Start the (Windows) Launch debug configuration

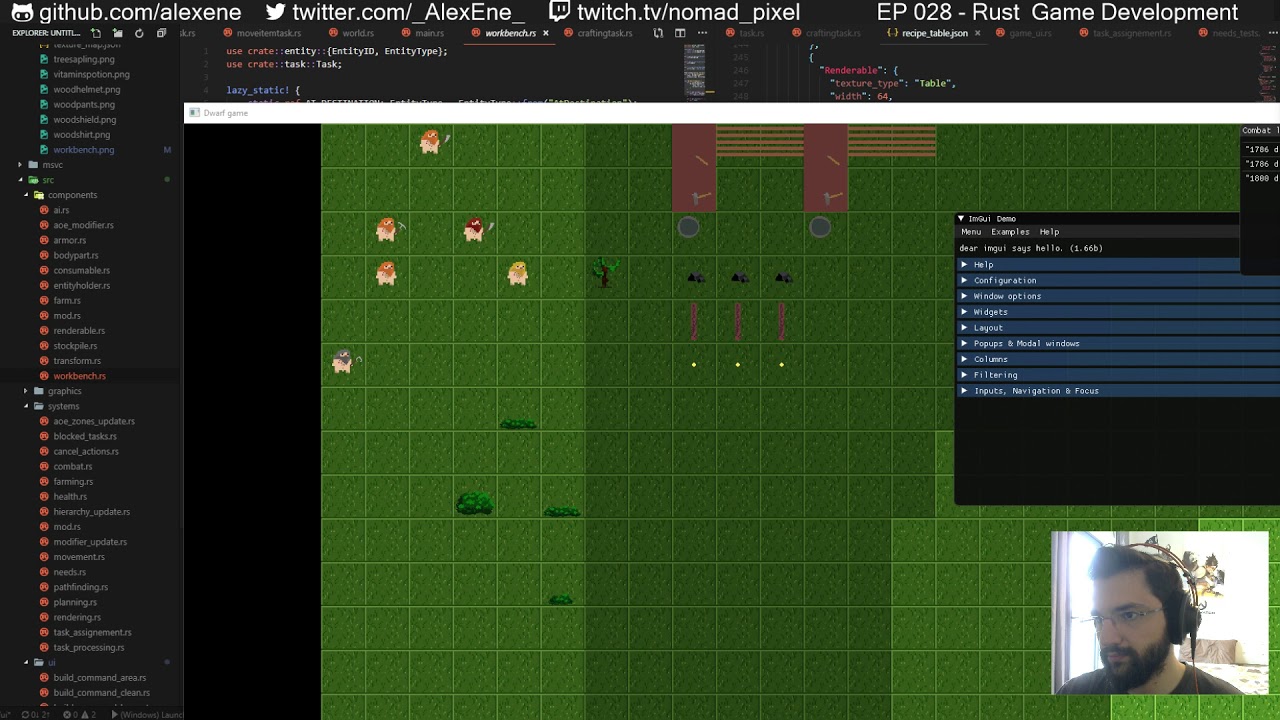148,714
